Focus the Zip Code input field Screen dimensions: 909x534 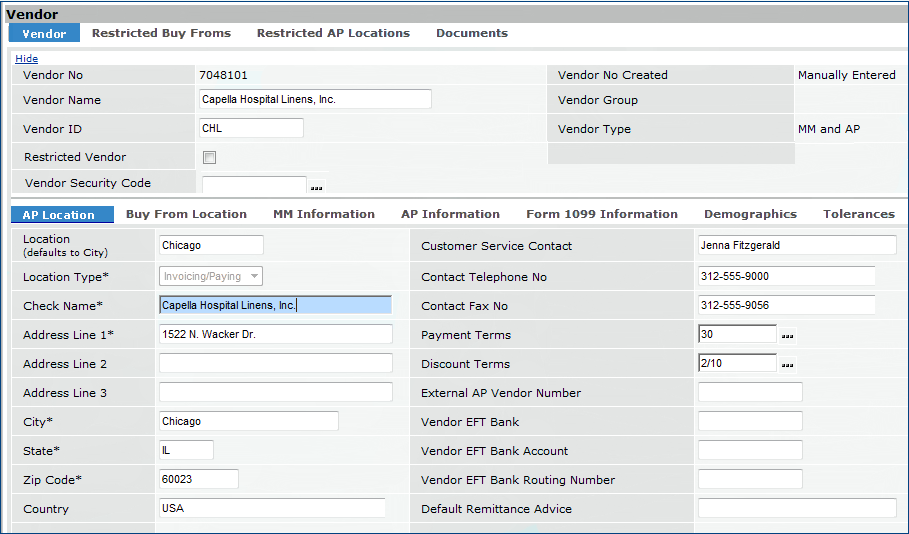(x=198, y=479)
